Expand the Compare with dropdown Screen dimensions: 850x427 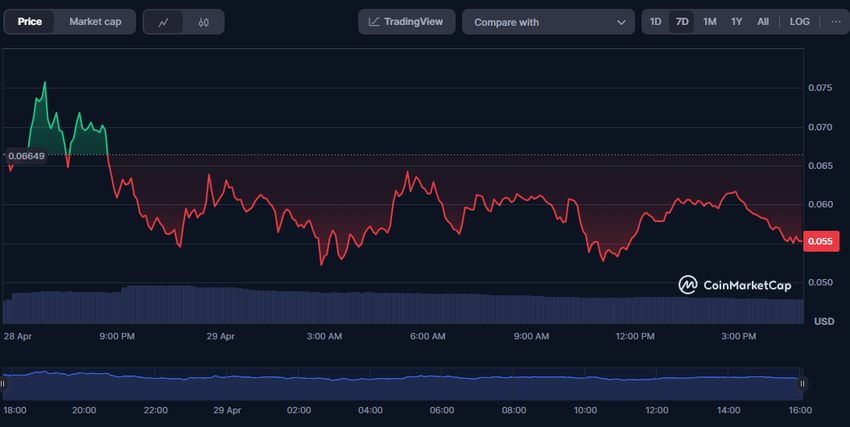click(549, 22)
